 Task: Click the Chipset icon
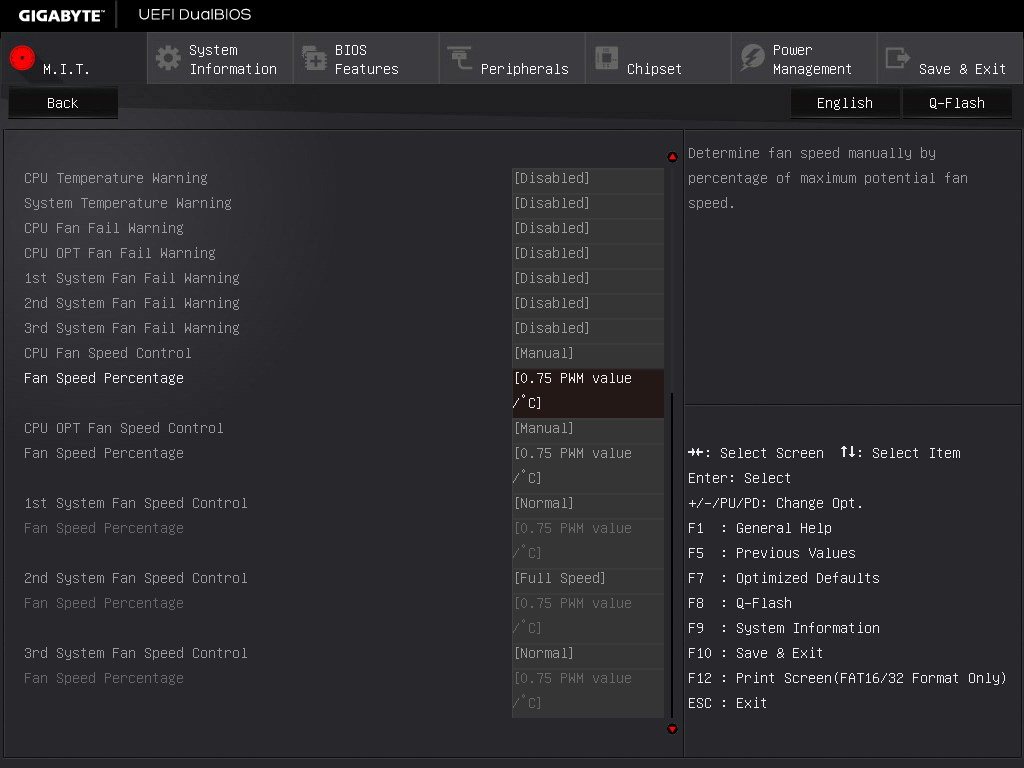coord(606,58)
